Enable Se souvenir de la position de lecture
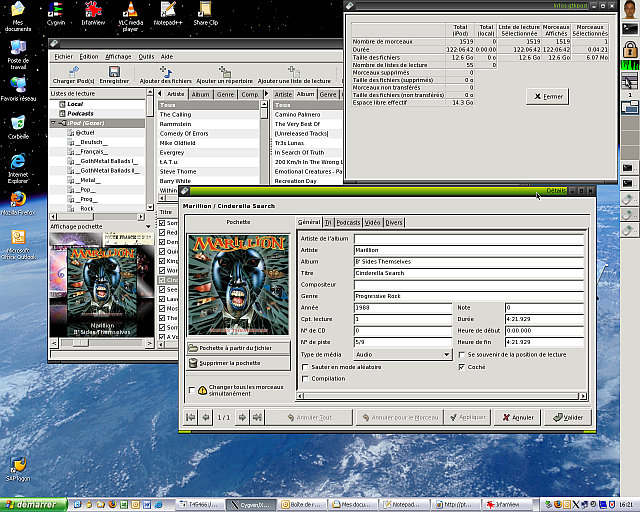The image size is (640, 512). (x=461, y=355)
